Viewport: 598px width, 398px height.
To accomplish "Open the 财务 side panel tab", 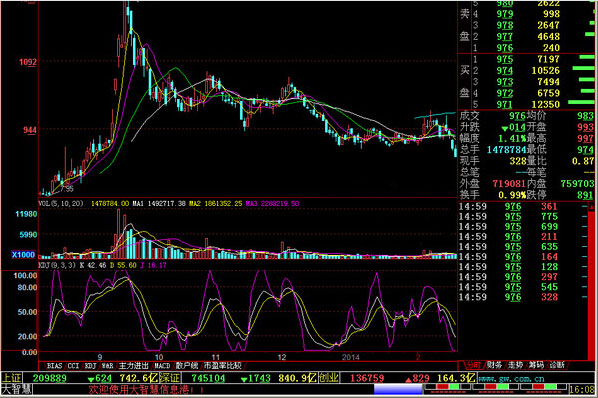I will tap(494, 365).
